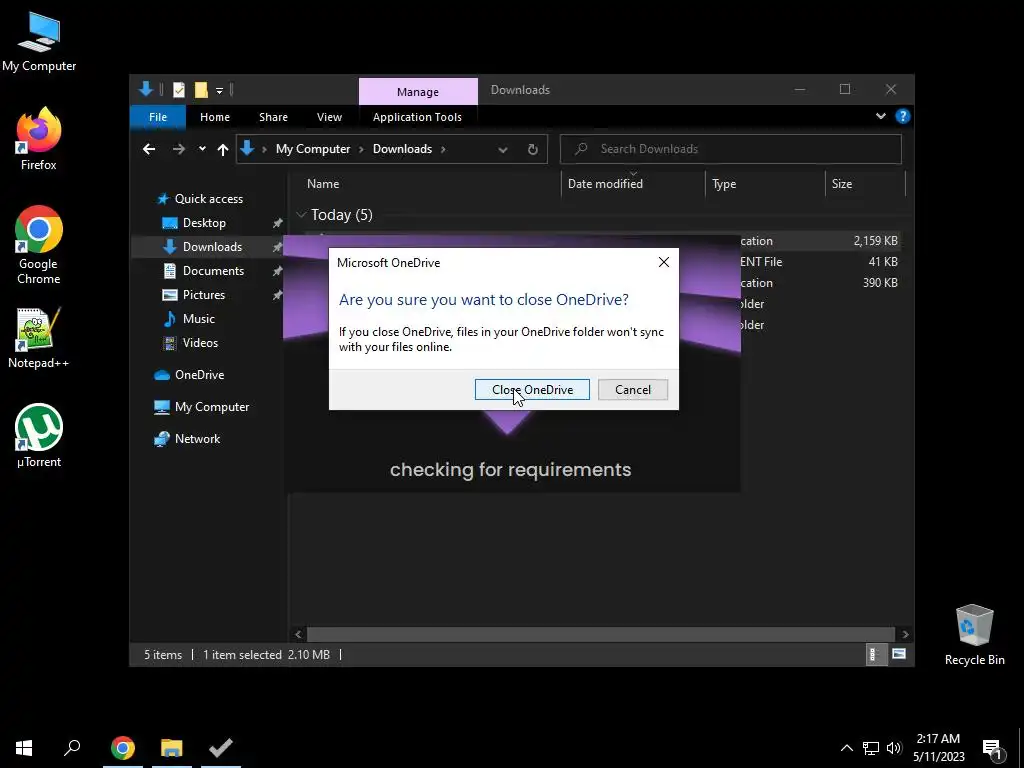Select My Computer in navigation pane
The image size is (1024, 768).
point(212,407)
